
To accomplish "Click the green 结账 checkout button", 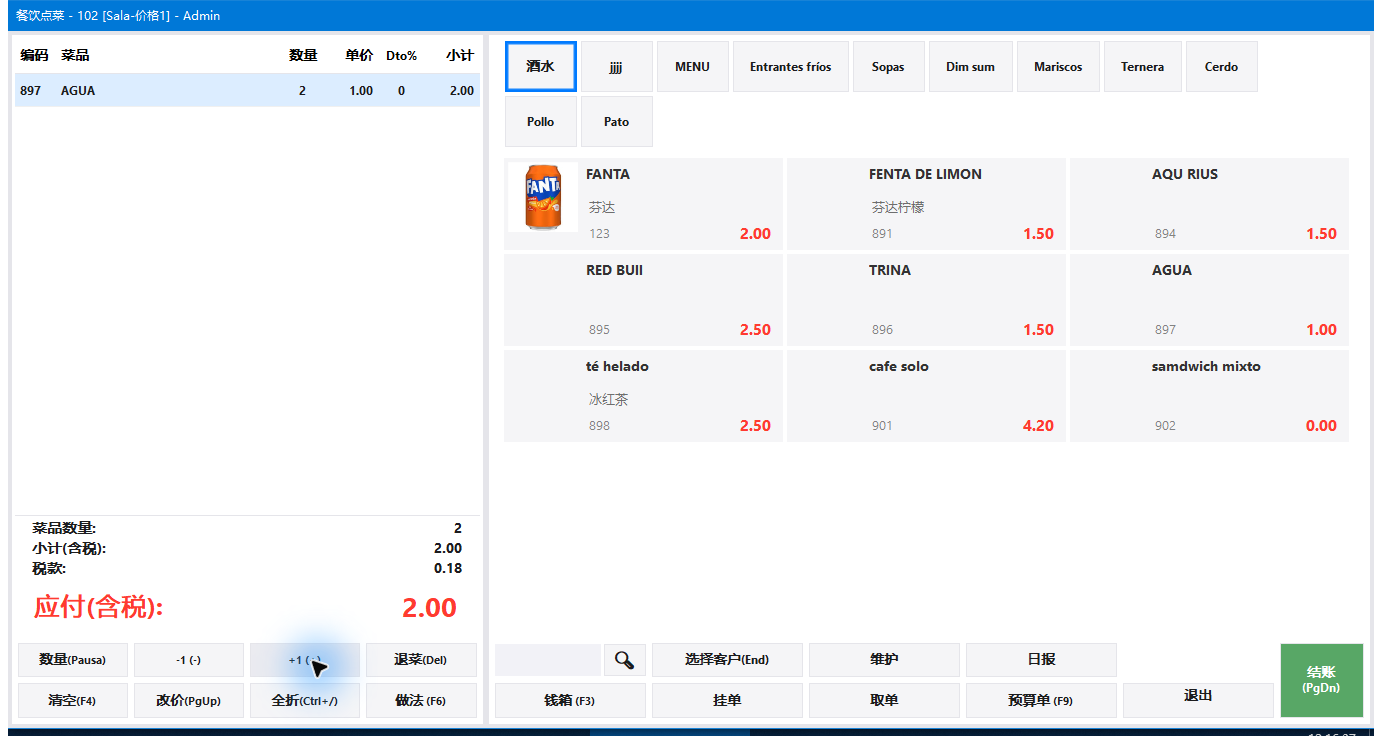I will [1321, 680].
